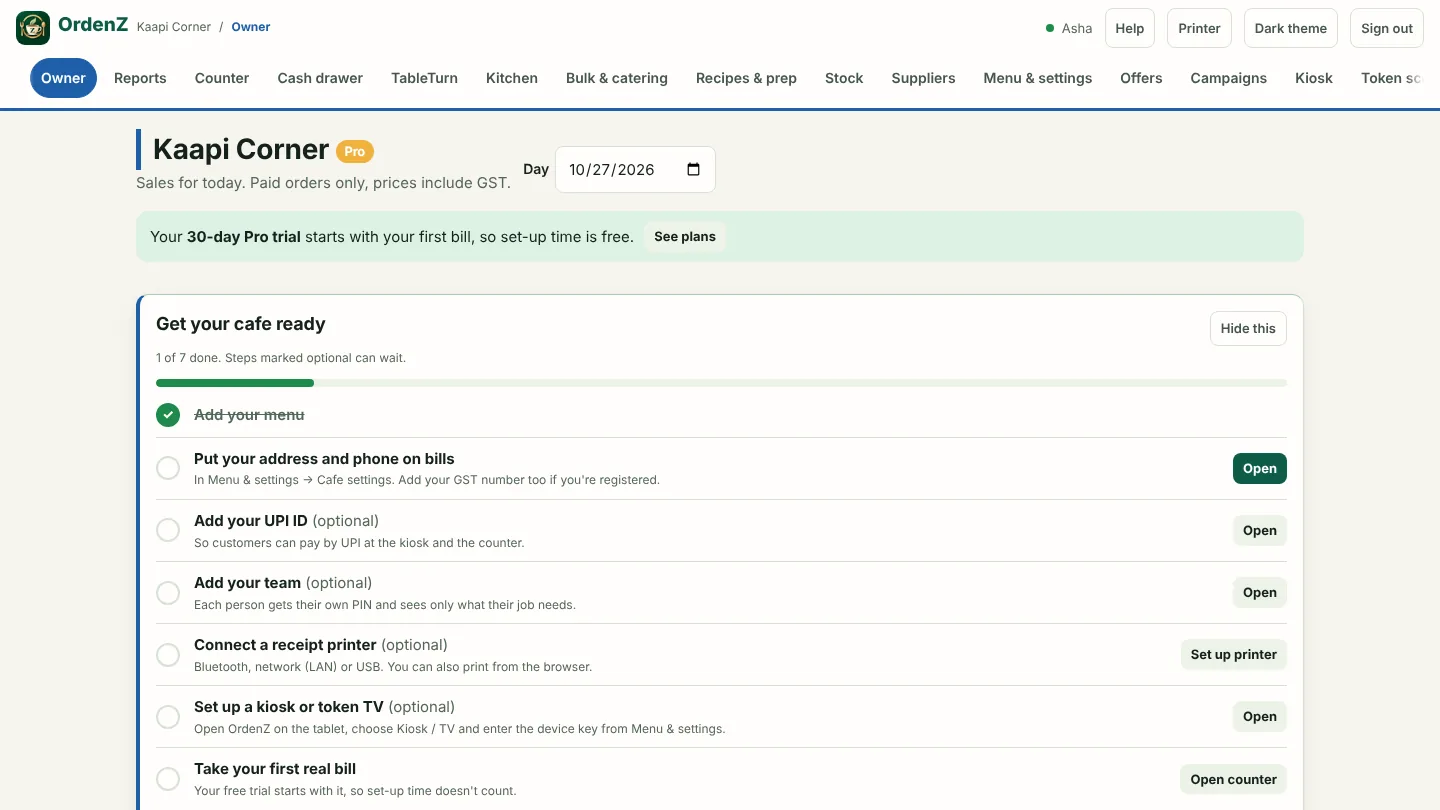Click the crossed-out 'Add your menu' text
This screenshot has height=810, width=1440.
(249, 415)
